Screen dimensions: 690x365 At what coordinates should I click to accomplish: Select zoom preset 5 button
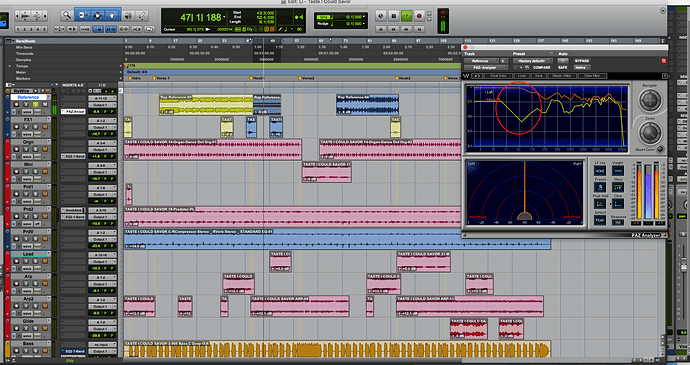click(44, 29)
